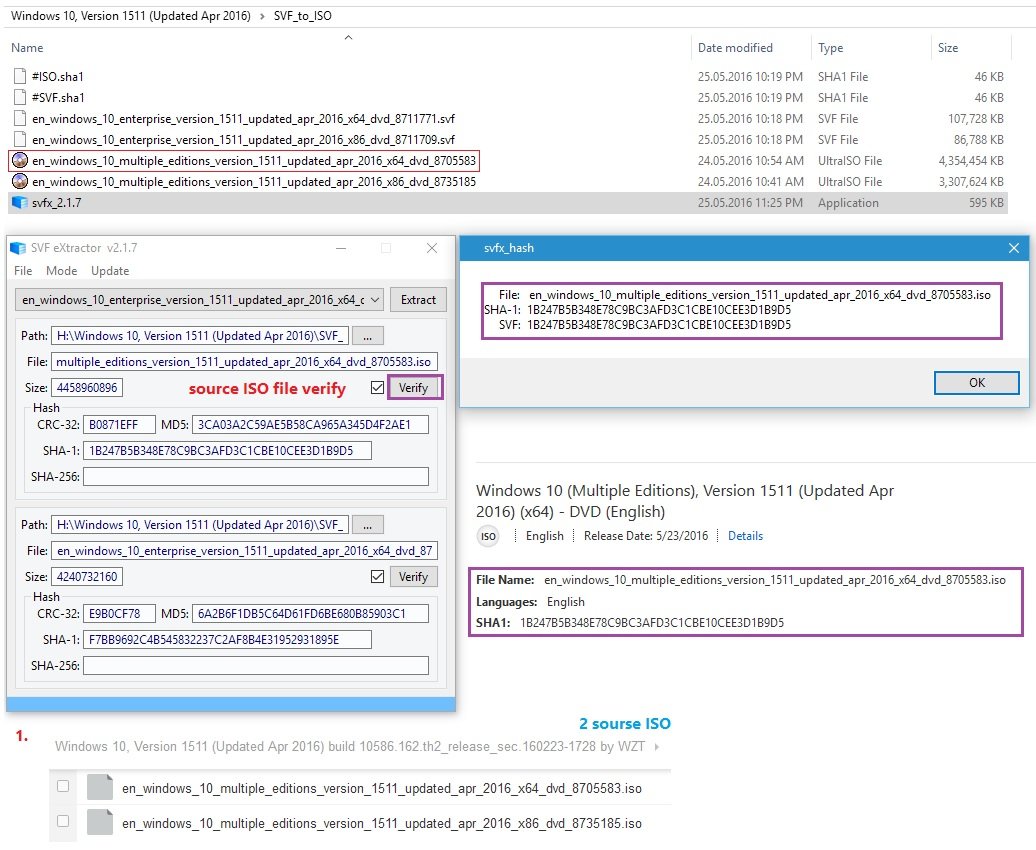
Task: Select en_windows_10_enterprise x64_dvd_8711771.svf filename
Action: pyautogui.click(x=243, y=119)
